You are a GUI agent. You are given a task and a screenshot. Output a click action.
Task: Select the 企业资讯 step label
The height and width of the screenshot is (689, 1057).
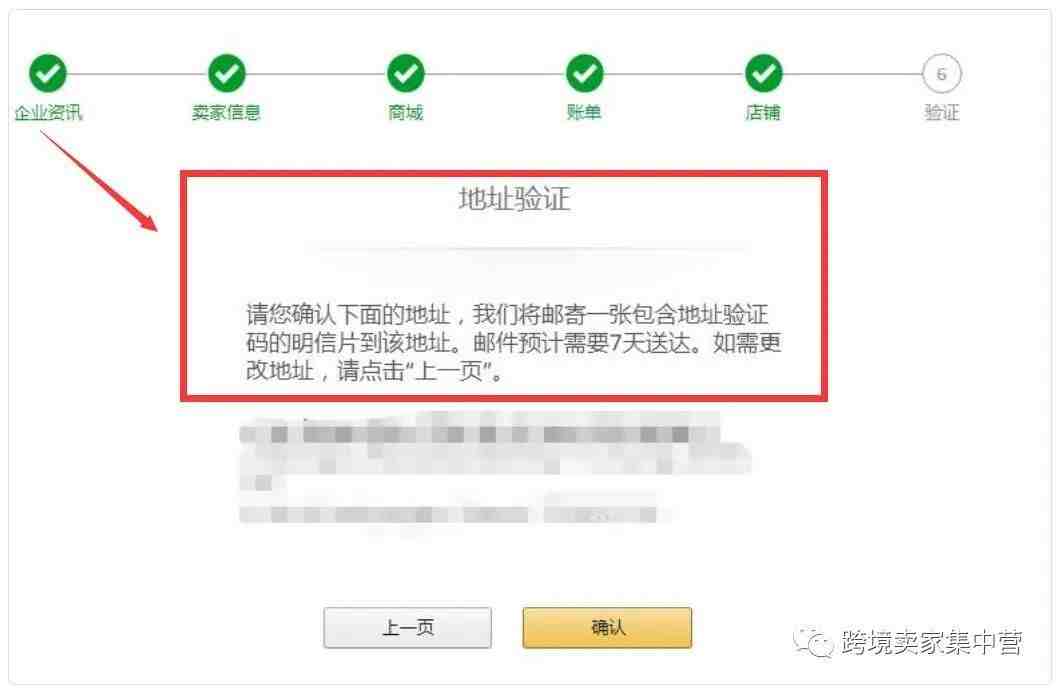pos(48,113)
